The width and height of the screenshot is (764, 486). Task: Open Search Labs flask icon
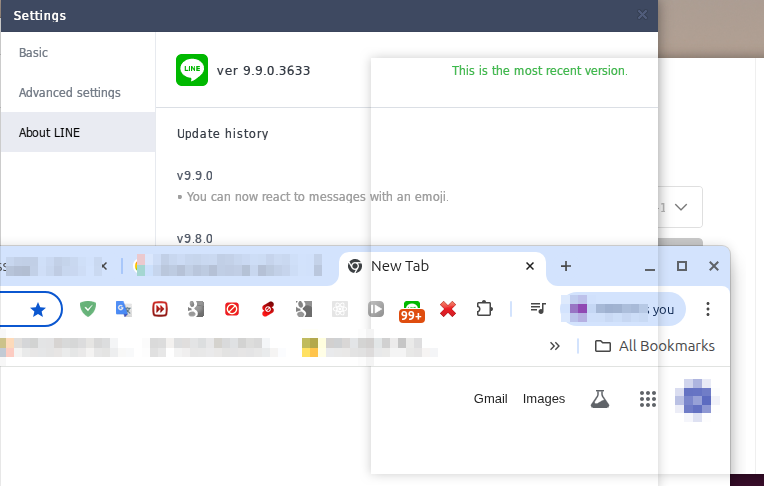(600, 399)
